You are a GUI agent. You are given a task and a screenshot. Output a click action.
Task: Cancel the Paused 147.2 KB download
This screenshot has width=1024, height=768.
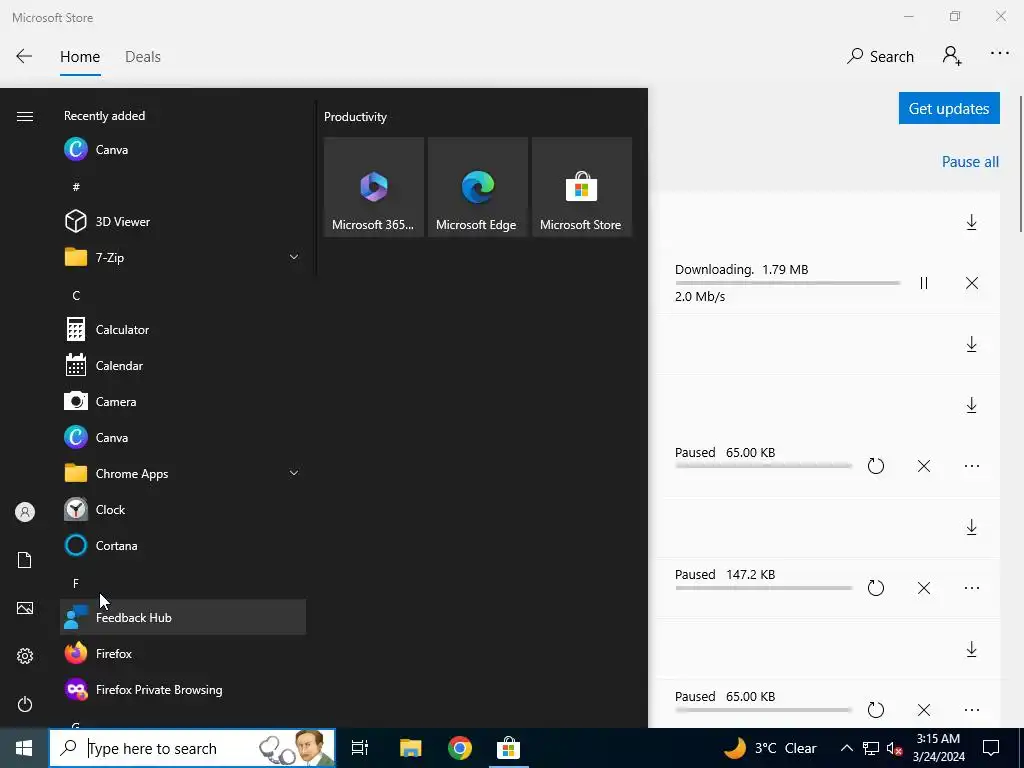(x=923, y=588)
